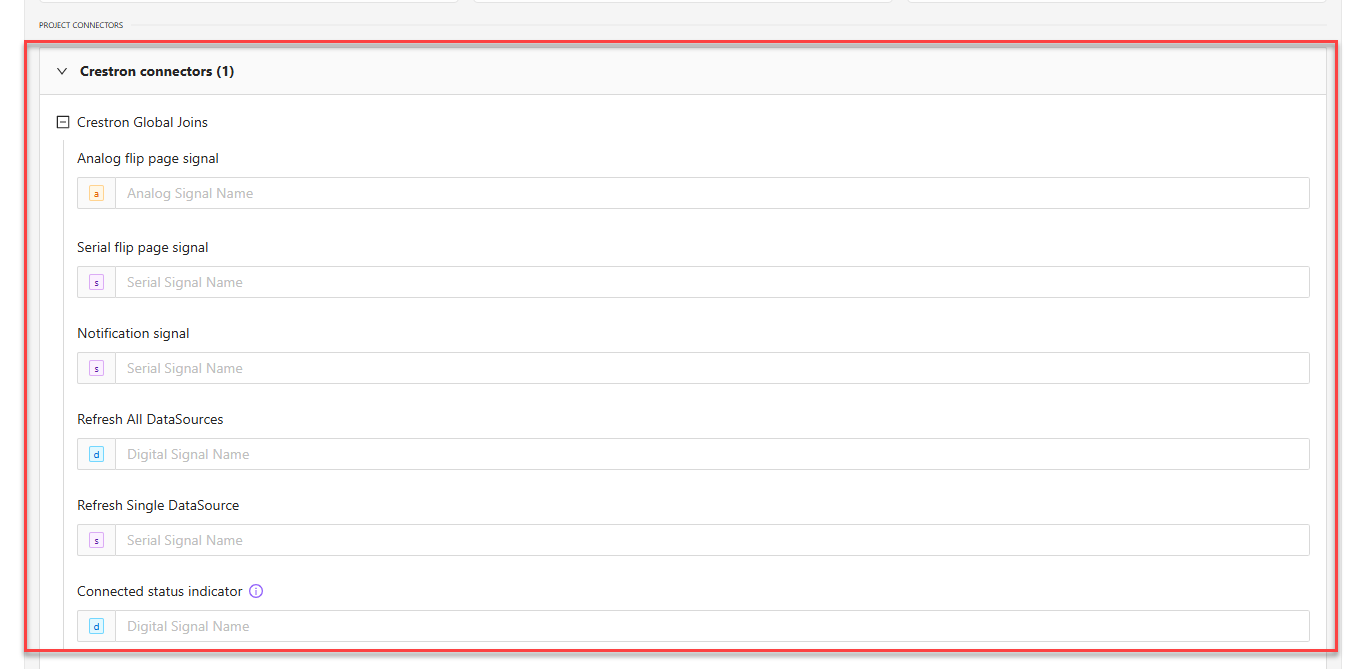Click serial icon in Refresh Single DataSource
The image size is (1364, 669).
(x=97, y=541)
